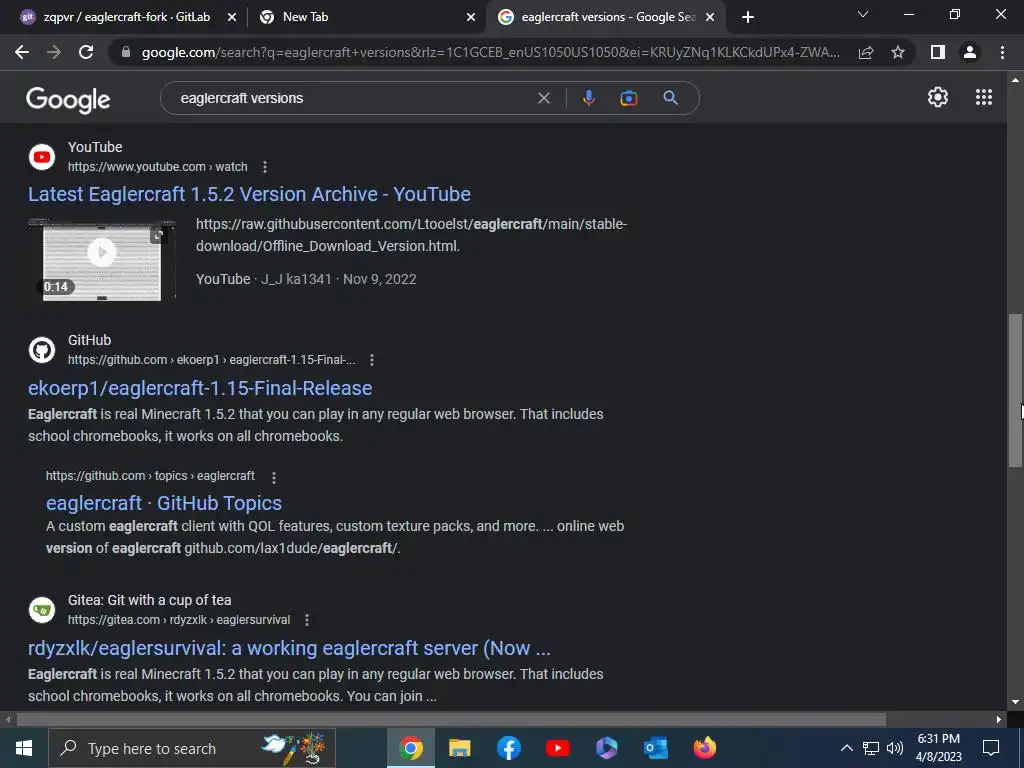Click the forward navigation arrow
This screenshot has width=1024, height=768.
[54, 52]
